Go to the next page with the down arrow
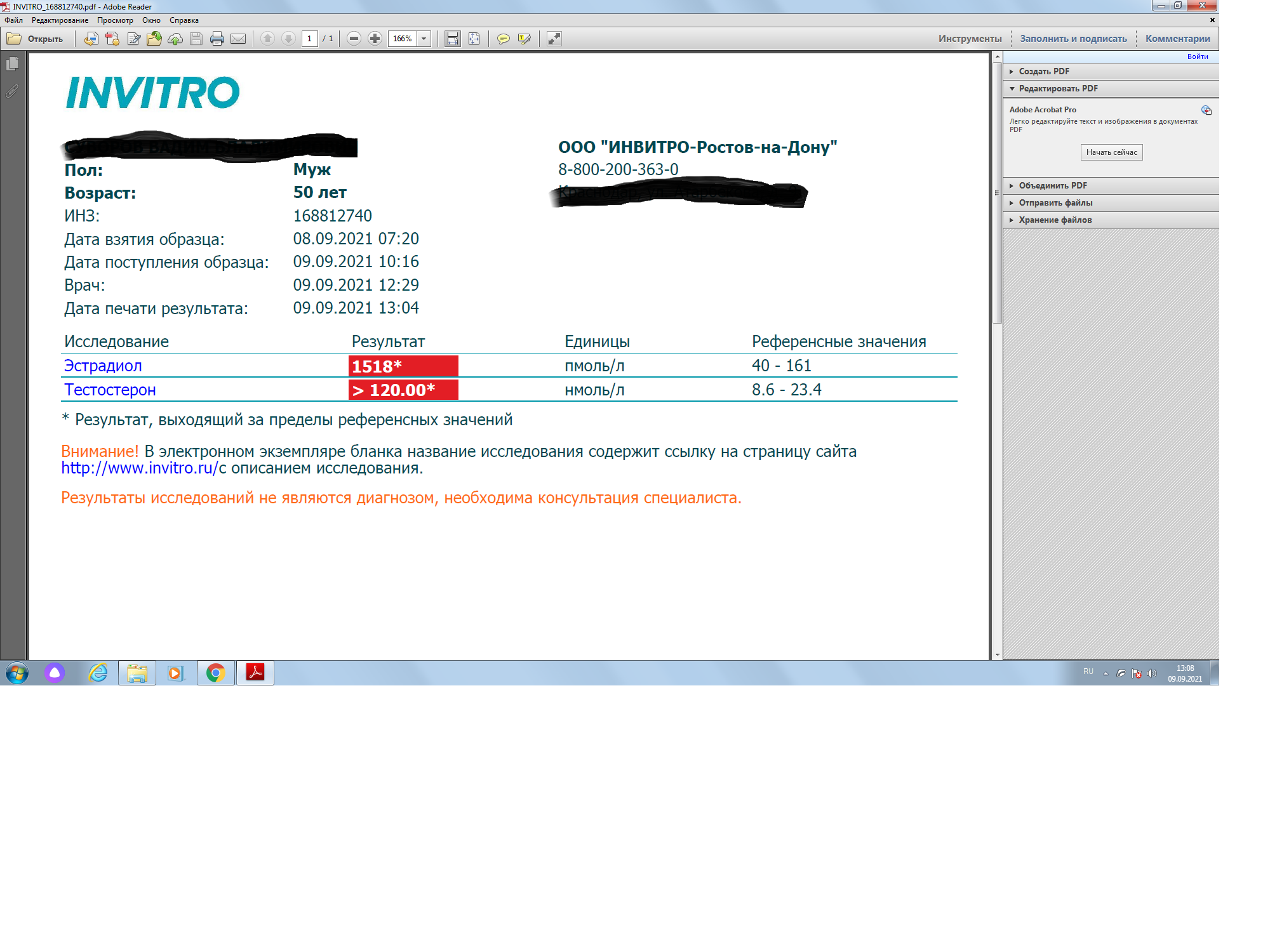The image size is (1270, 952). point(288,39)
